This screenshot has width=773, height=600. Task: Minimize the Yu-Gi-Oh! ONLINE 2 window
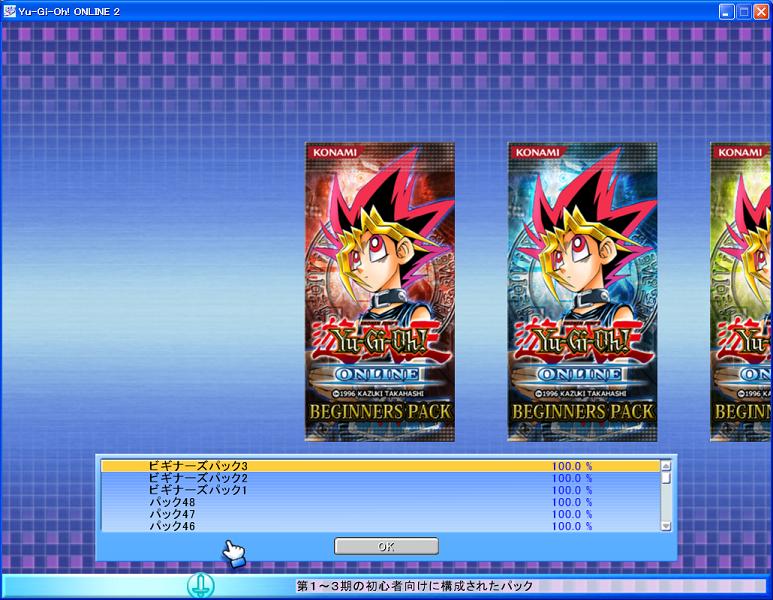[x=726, y=12]
